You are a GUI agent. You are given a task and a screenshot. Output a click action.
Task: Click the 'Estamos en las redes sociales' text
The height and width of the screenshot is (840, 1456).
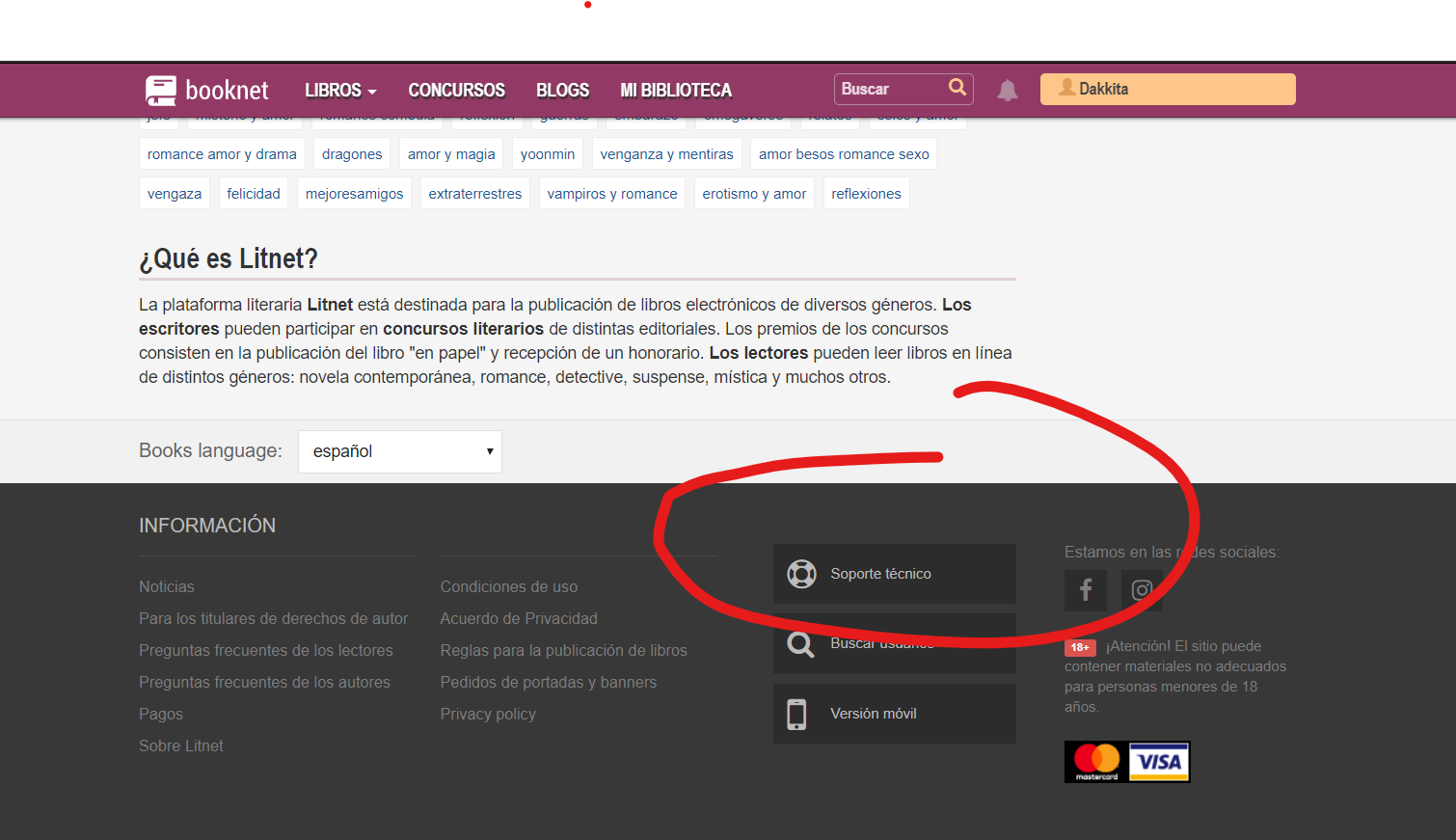click(1172, 552)
